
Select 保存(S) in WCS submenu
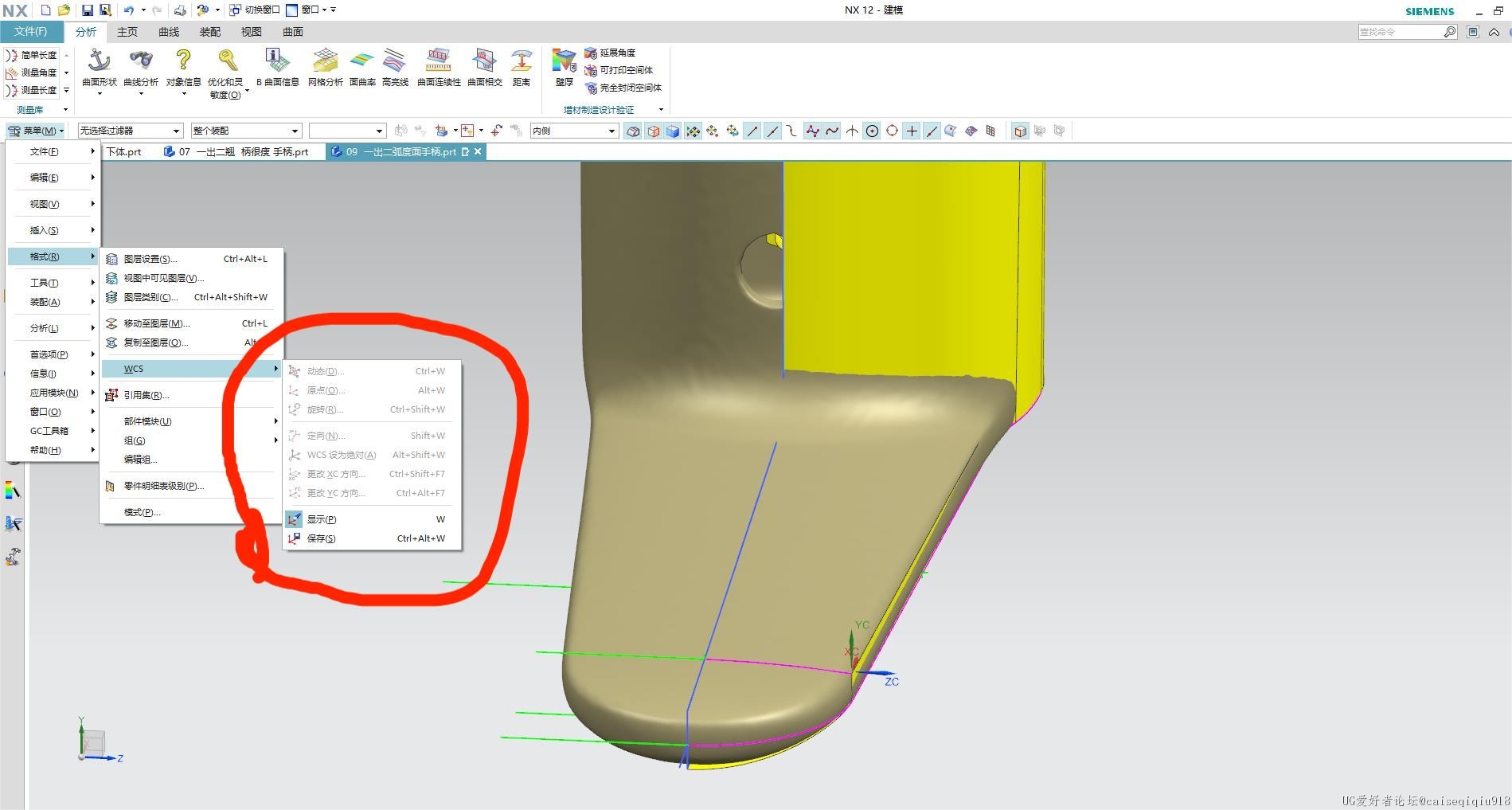372,538
